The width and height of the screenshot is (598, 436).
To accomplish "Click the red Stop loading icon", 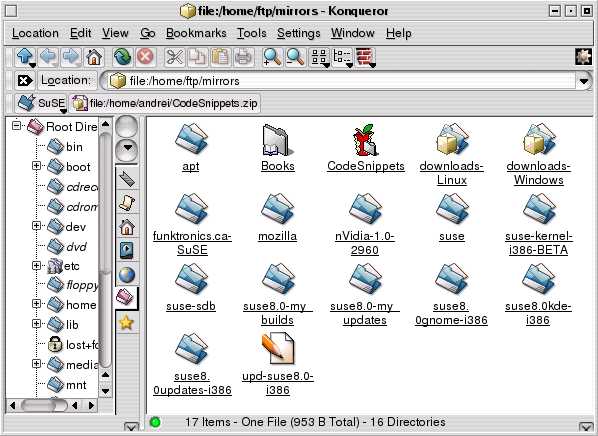I will click(145, 57).
